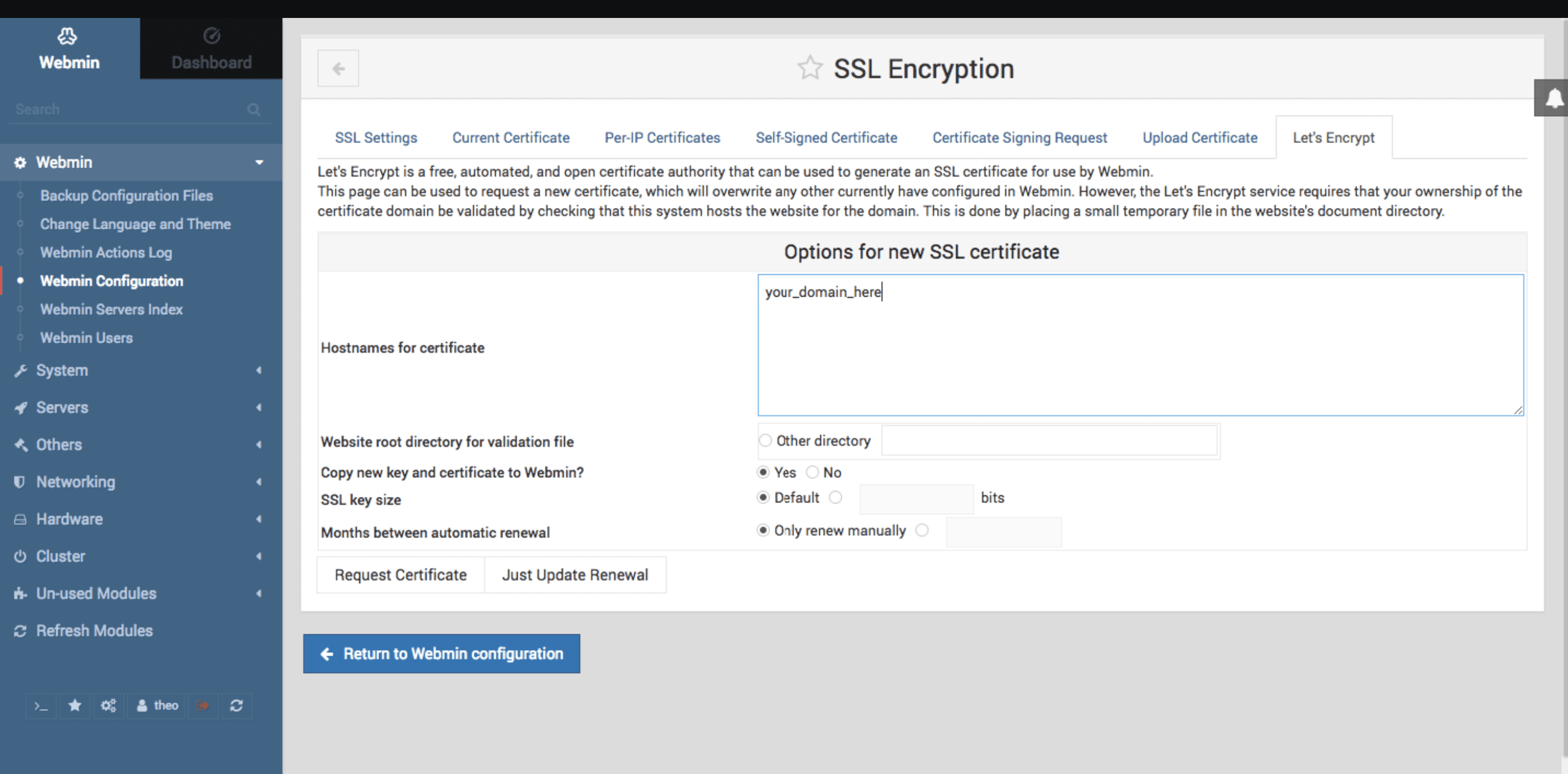Click the SSL key size bits field
1568x774 pixels.
tap(917, 499)
